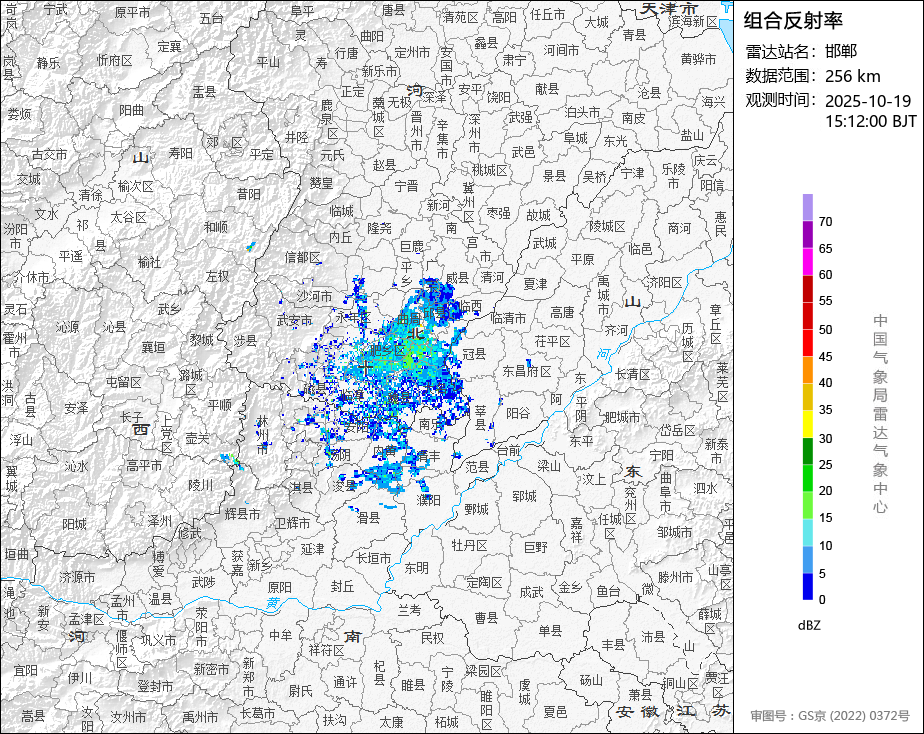Click the 定陶区 map label
924x734 pixels.
click(x=485, y=582)
